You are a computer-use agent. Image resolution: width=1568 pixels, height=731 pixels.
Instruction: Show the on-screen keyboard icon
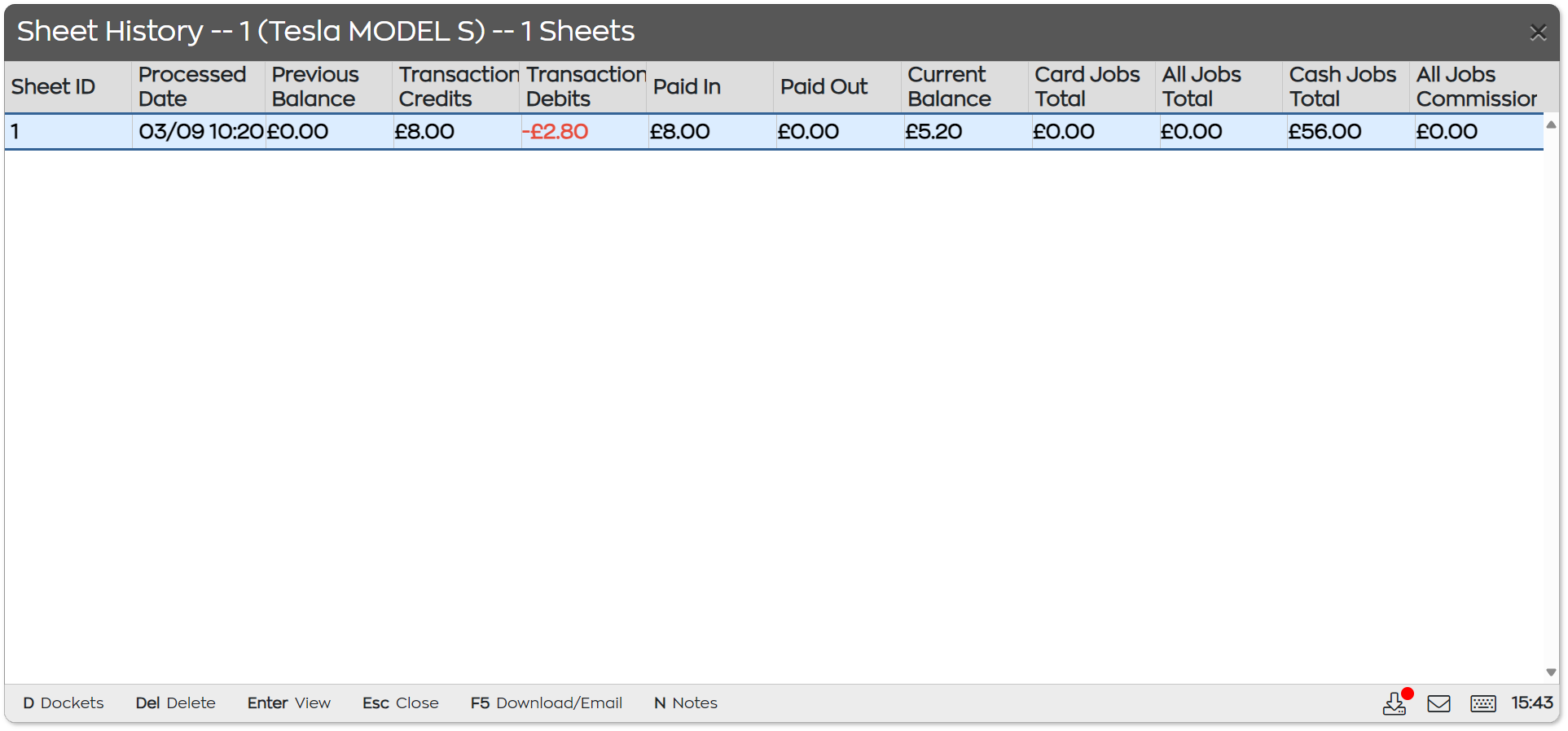click(1483, 703)
